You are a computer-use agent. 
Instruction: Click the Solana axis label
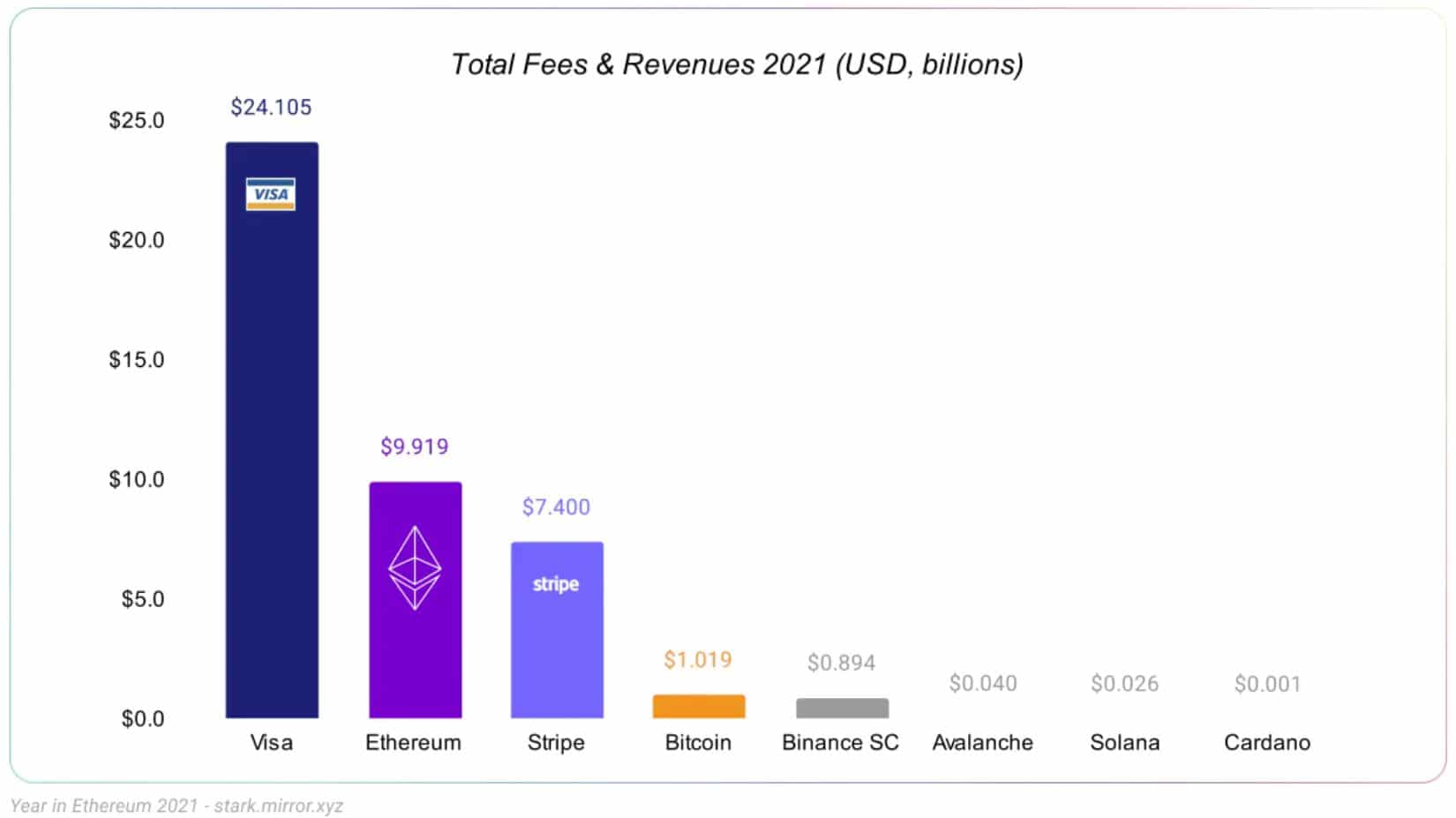pos(1125,742)
